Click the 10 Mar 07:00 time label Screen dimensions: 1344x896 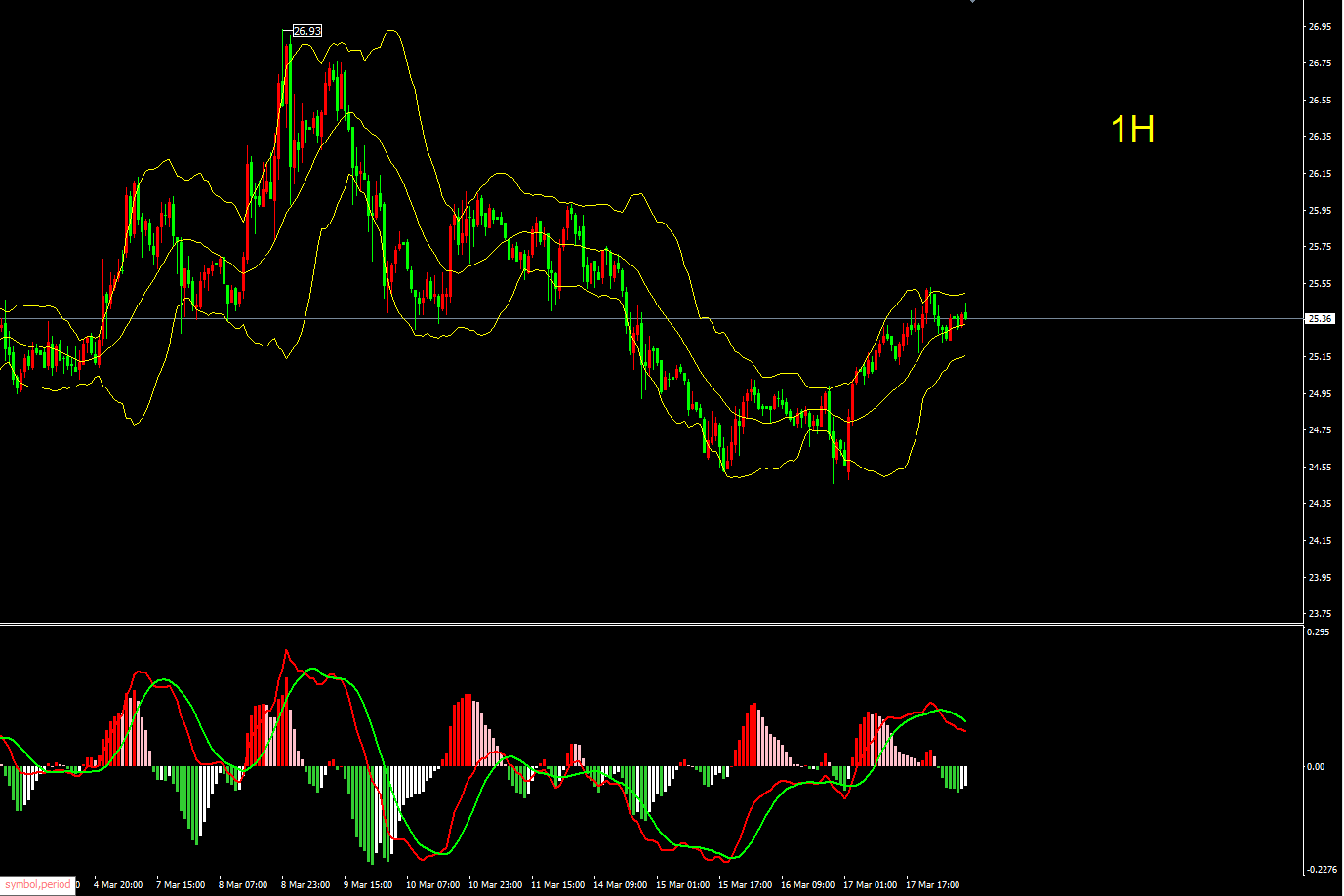click(432, 885)
